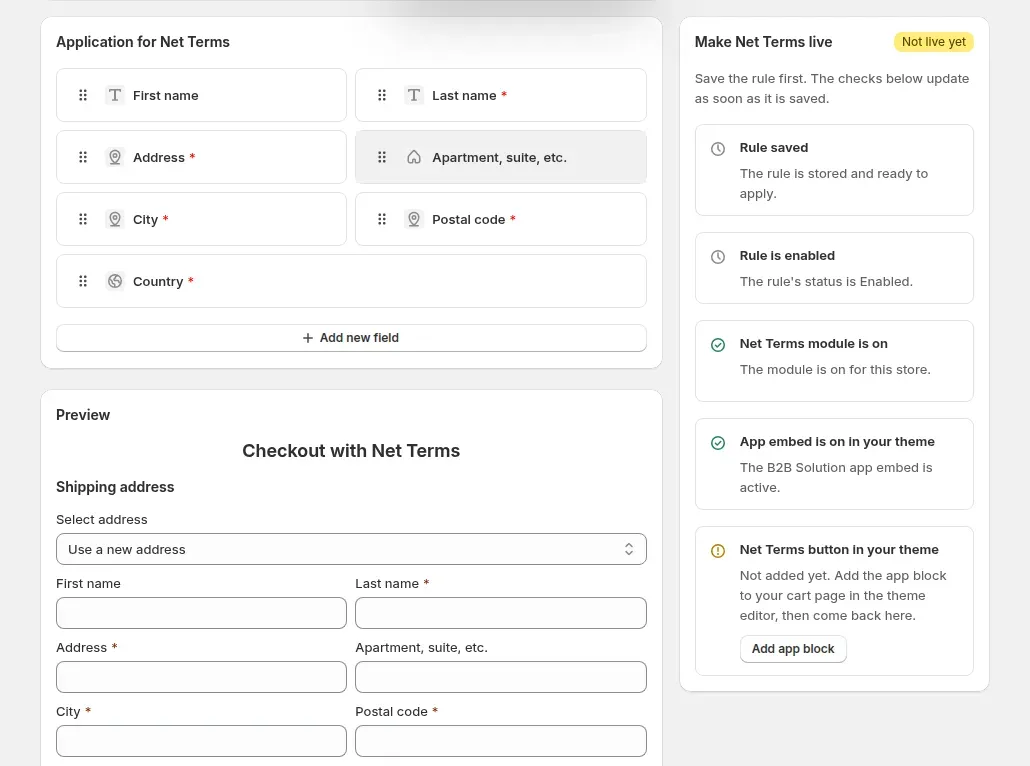Image resolution: width=1030 pixels, height=766 pixels.
Task: Select the Postal code field card
Action: pyautogui.click(x=501, y=219)
